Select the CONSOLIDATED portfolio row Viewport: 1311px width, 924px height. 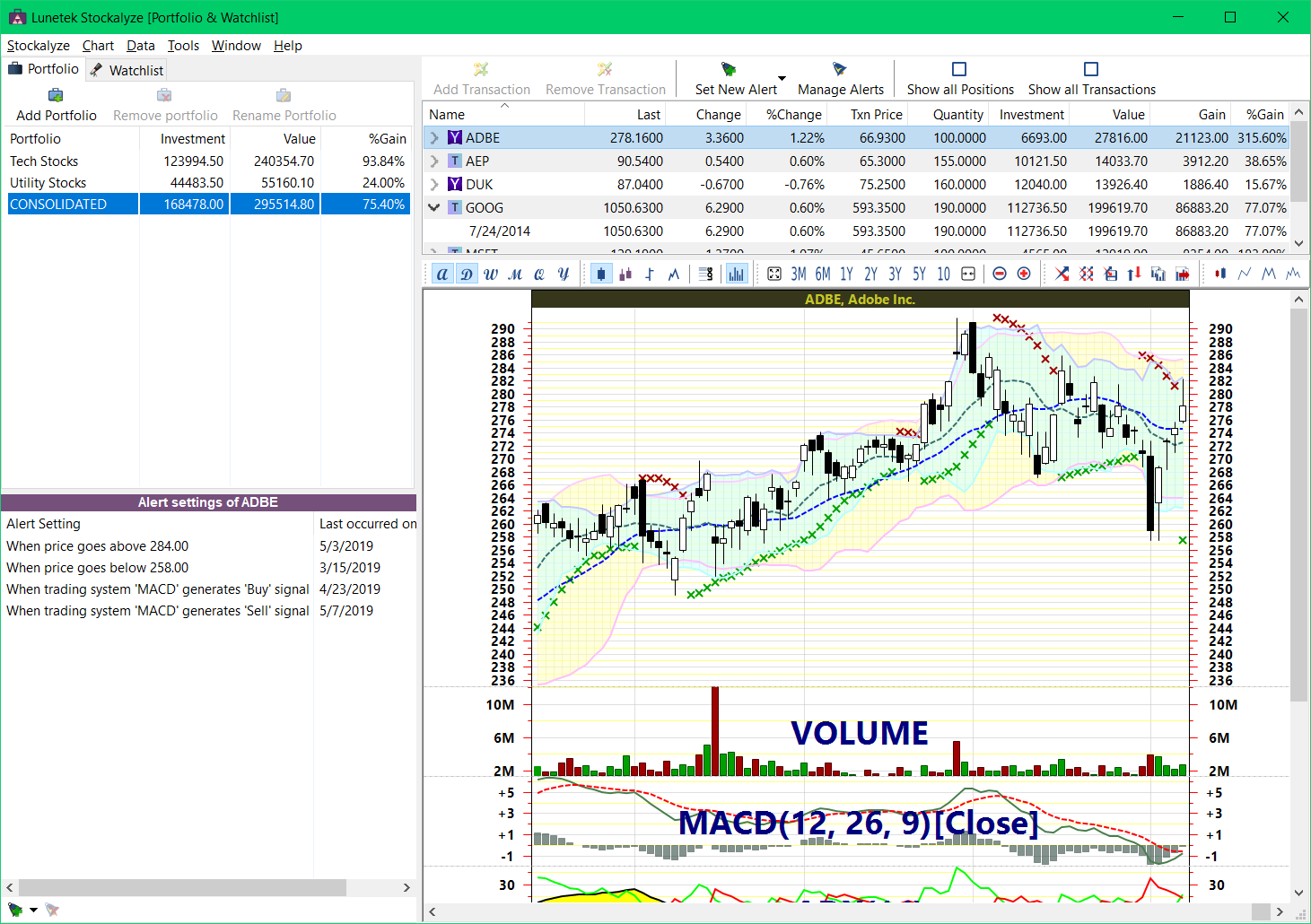(x=72, y=204)
